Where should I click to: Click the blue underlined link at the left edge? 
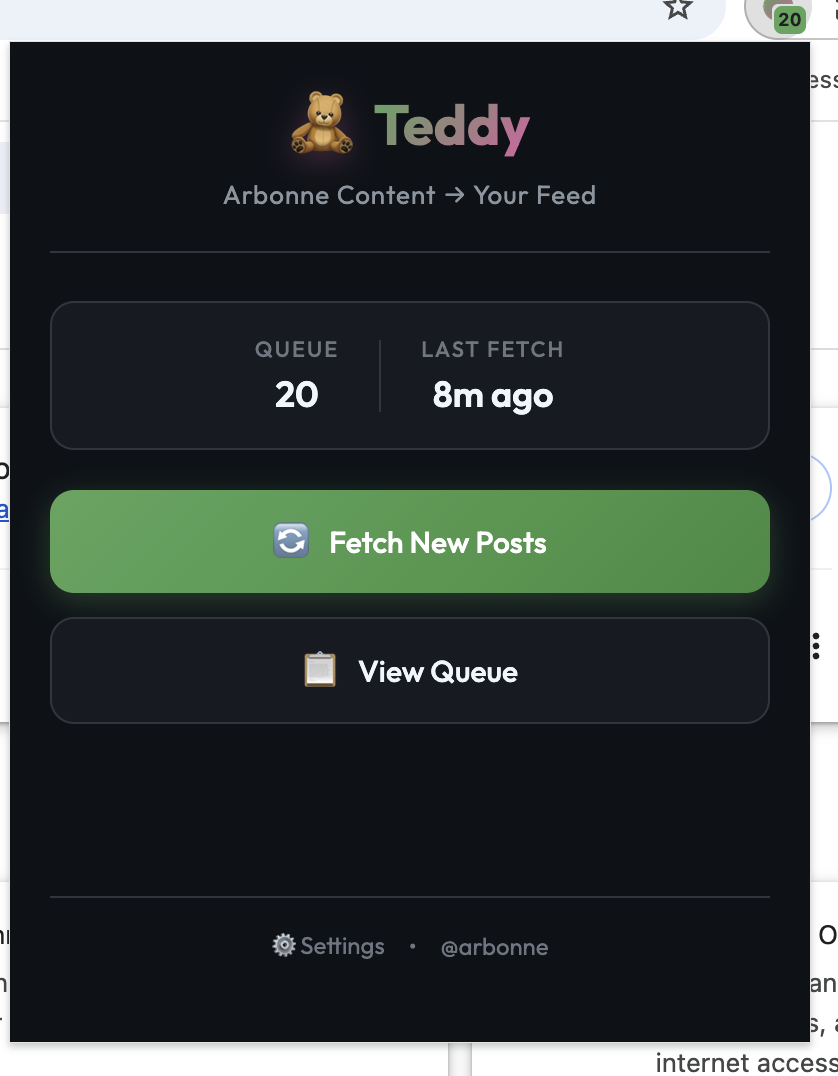pyautogui.click(x=4, y=511)
